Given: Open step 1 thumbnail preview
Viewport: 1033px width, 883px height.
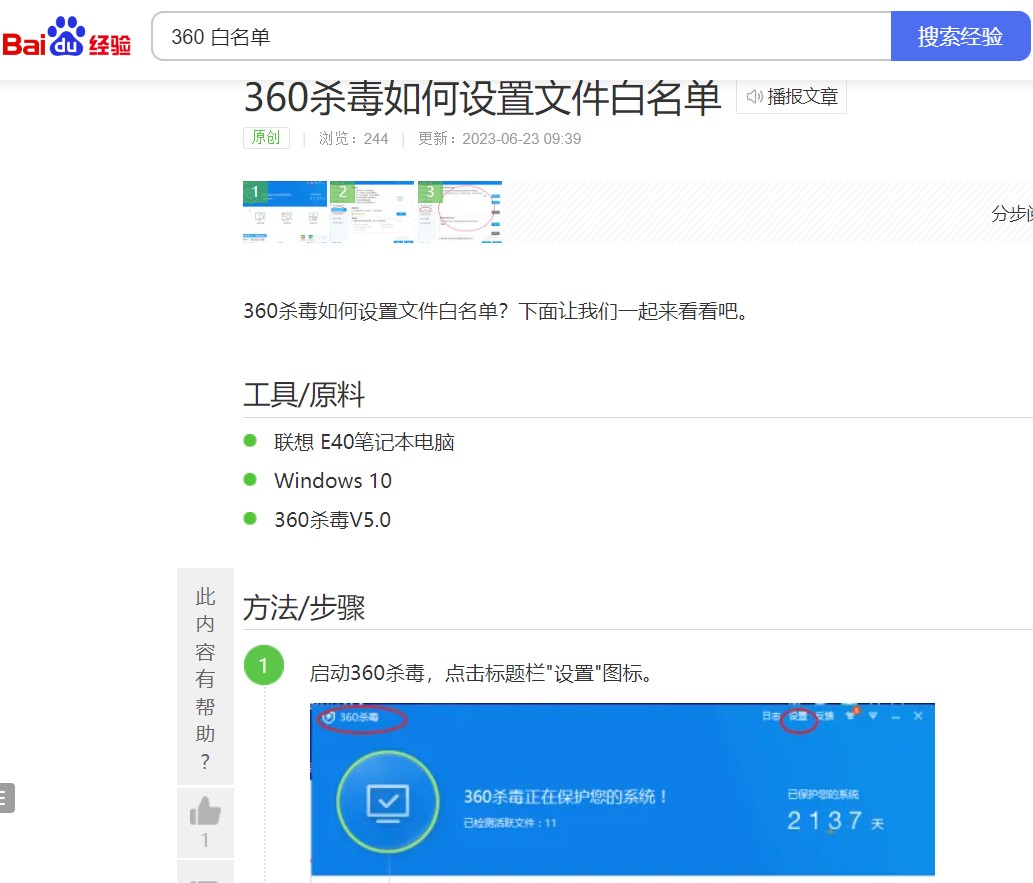Looking at the screenshot, I should coord(284,211).
